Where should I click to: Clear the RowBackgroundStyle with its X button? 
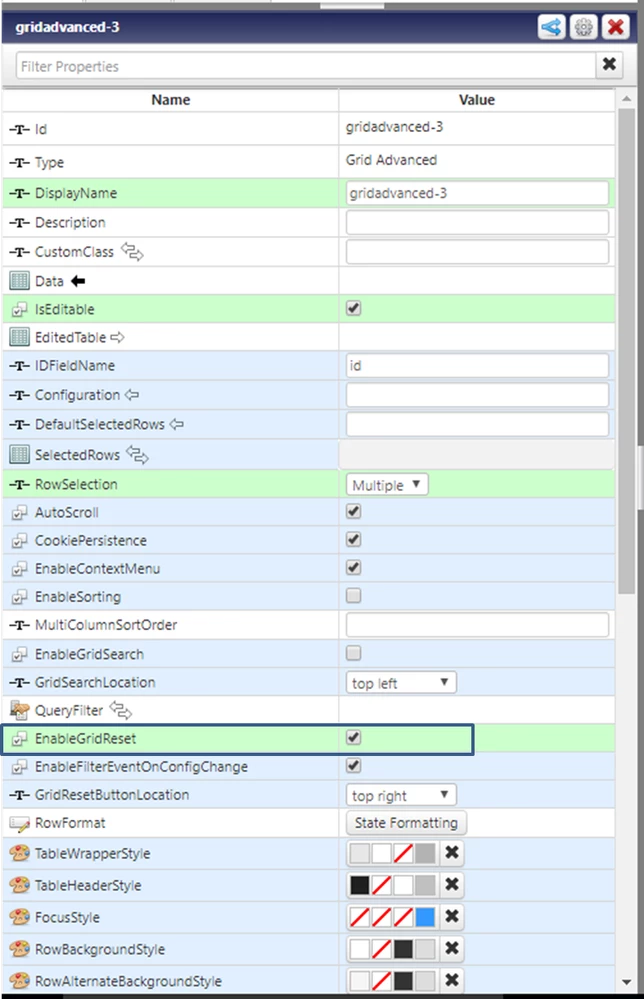click(x=452, y=948)
